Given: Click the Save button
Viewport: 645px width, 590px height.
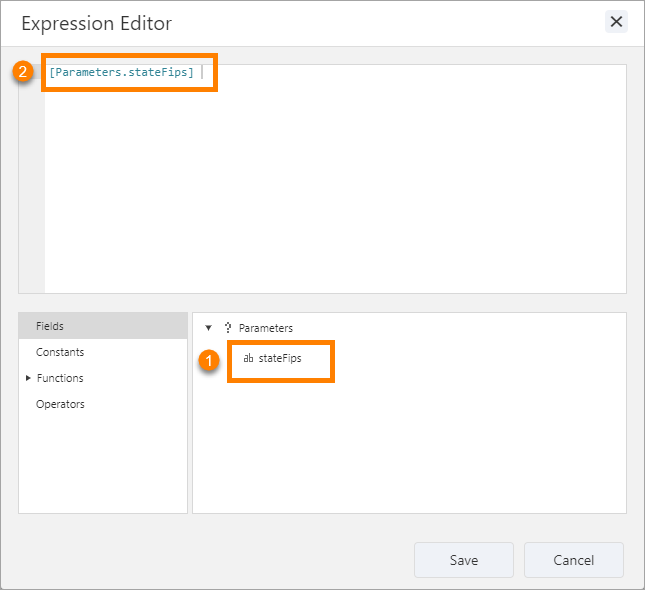Looking at the screenshot, I should (x=463, y=560).
